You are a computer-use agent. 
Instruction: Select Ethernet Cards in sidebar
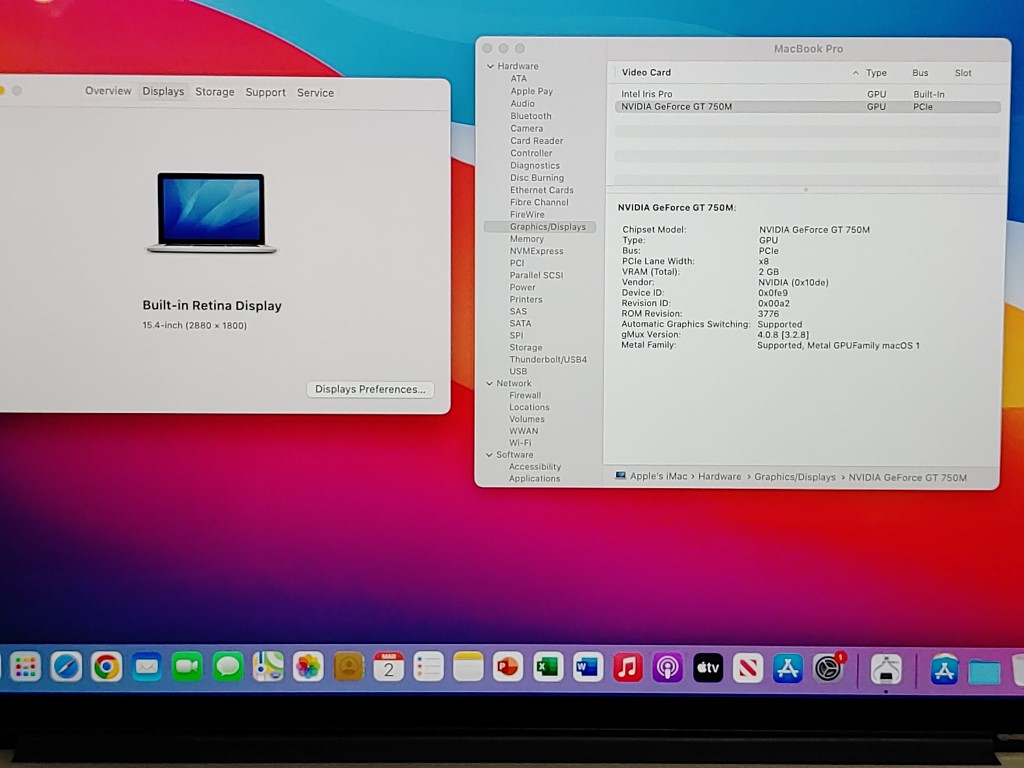coord(542,190)
